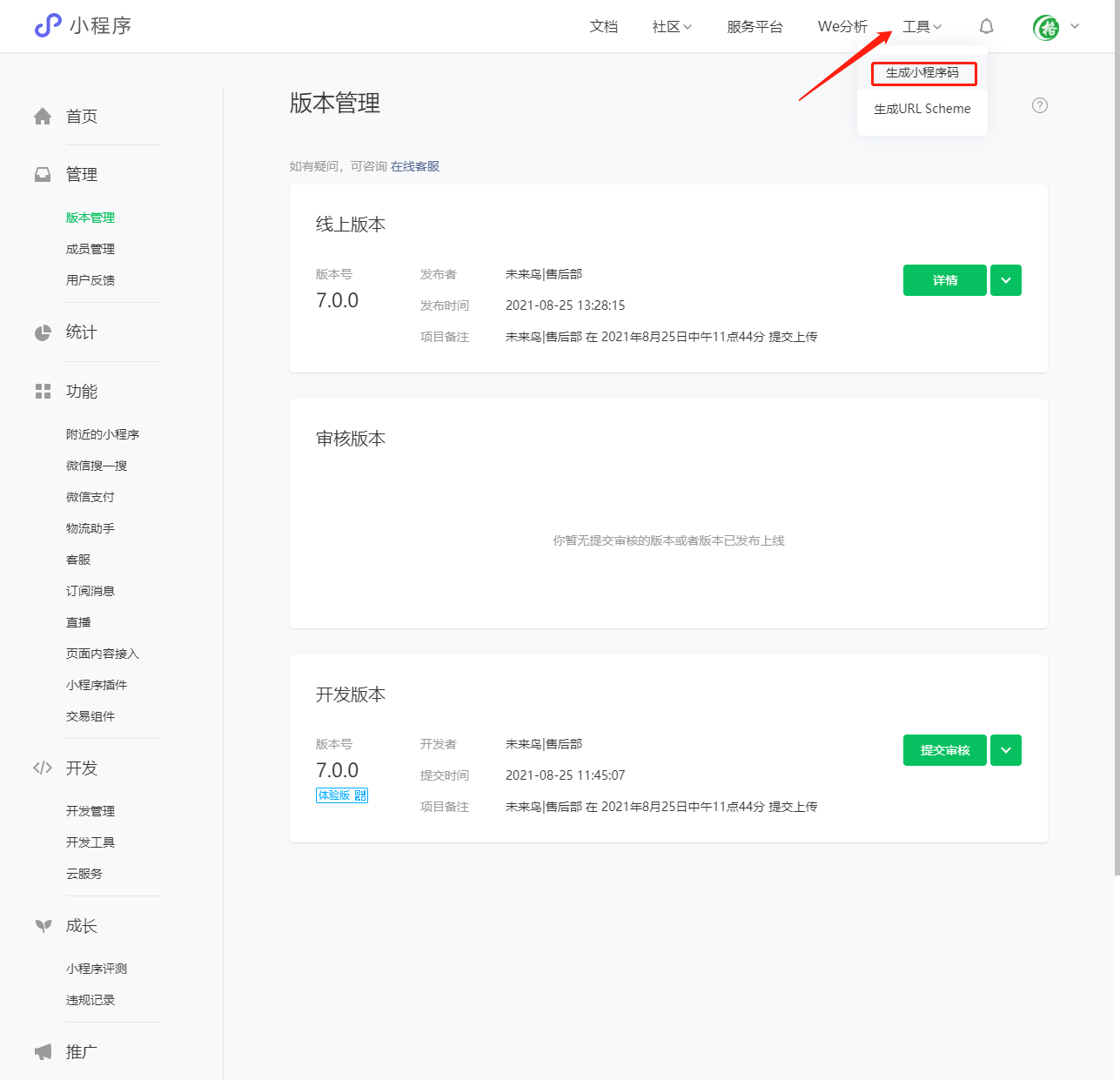Viewport: 1120px width, 1080px height.
Task: Navigate to 微信支付 in sidebar
Action: click(x=91, y=497)
